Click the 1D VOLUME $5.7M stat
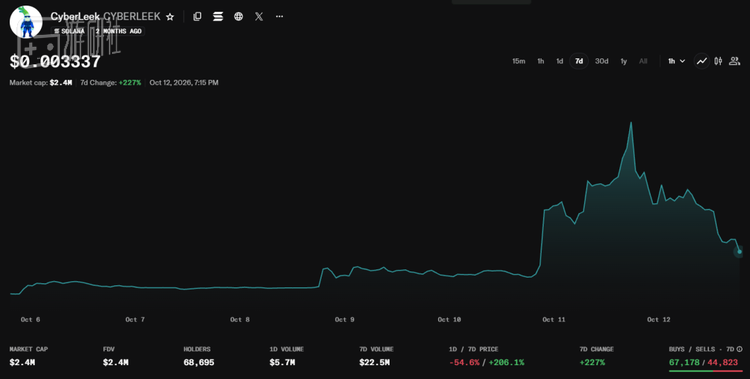Screen dimensions: 750x379 [287, 356]
